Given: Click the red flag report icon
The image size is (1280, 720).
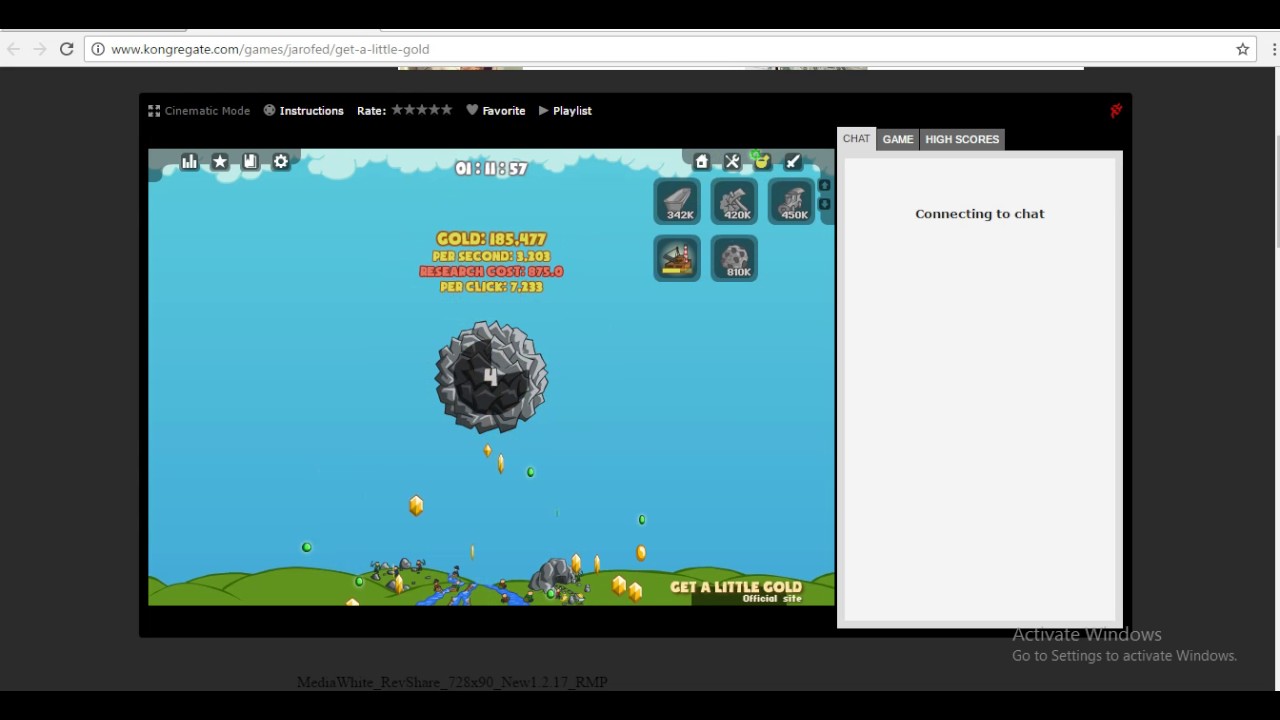Looking at the screenshot, I should click(1116, 111).
